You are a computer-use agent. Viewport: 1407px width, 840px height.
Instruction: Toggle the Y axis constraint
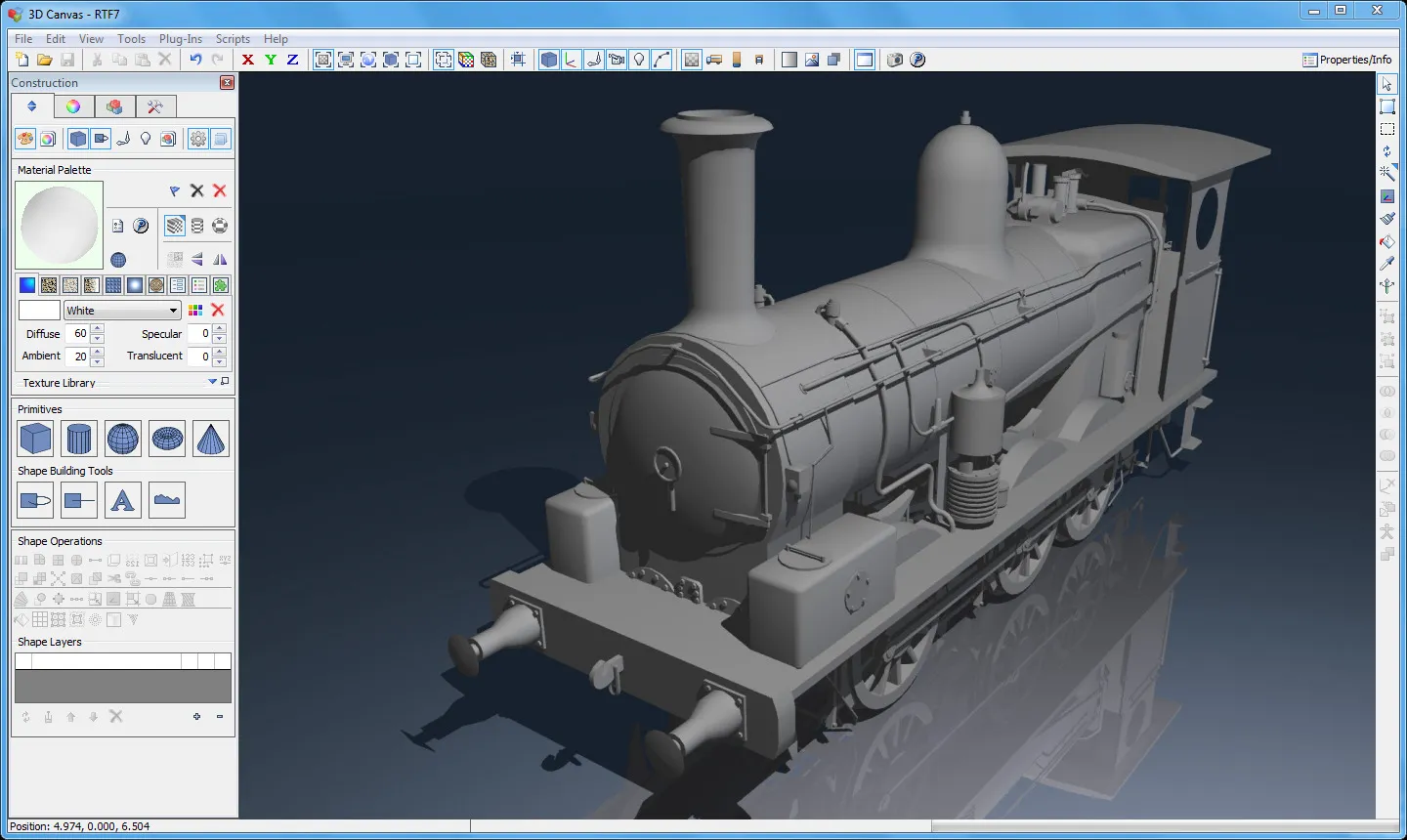270,60
